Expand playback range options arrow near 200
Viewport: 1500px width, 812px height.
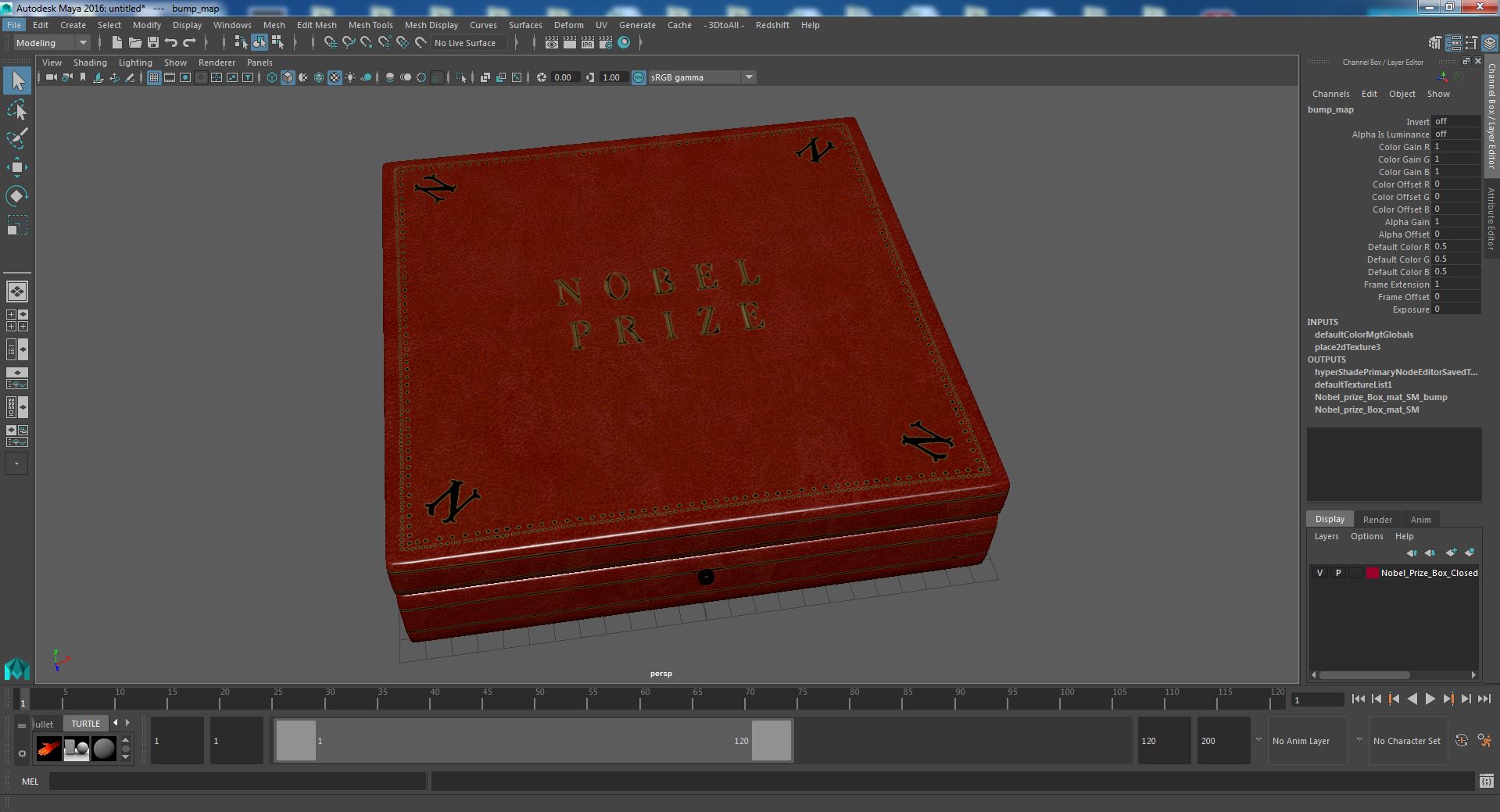(x=1258, y=740)
